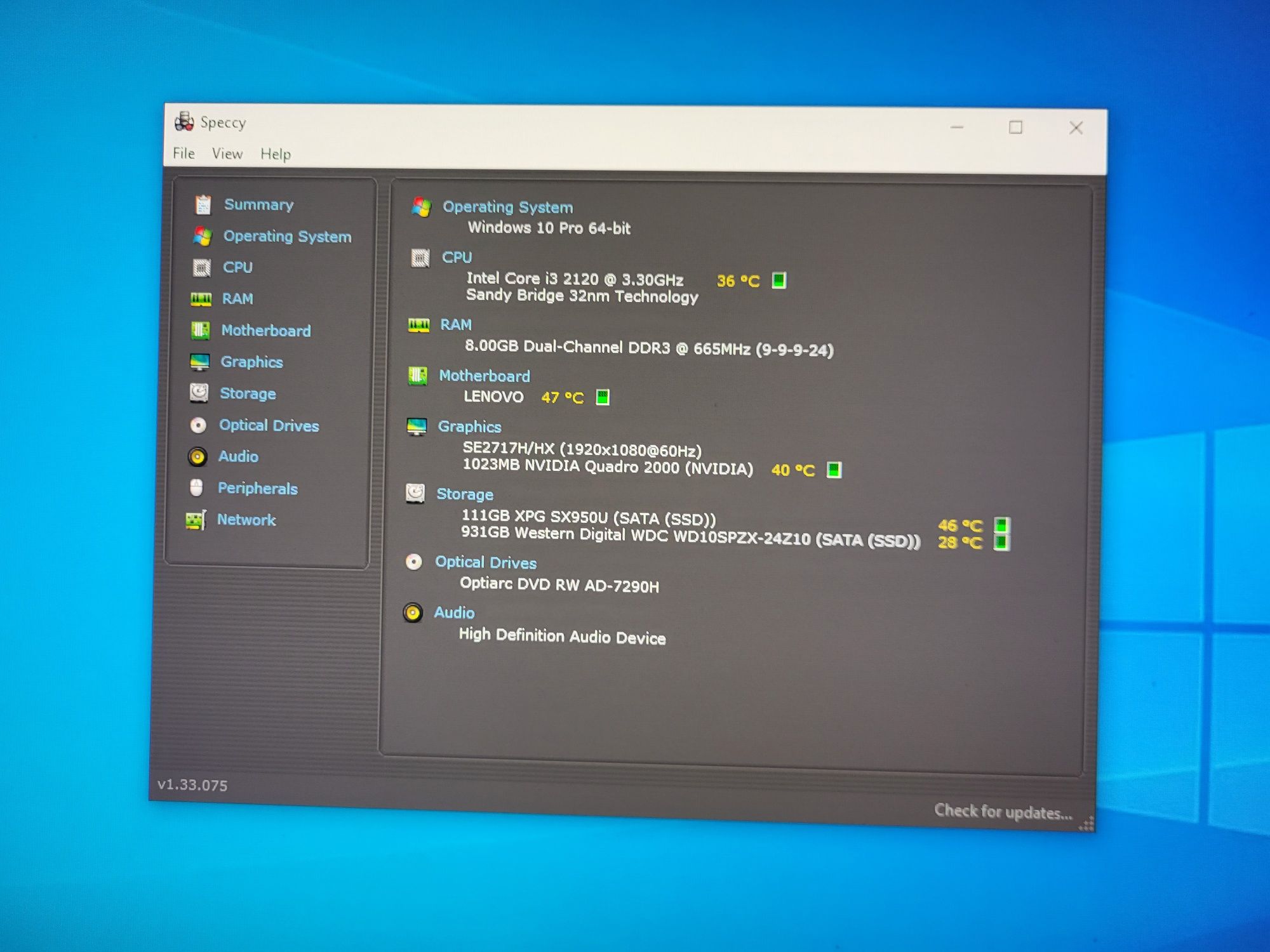This screenshot has width=1270, height=952.
Task: Click the window resize grip at corner
Action: 1086,823
